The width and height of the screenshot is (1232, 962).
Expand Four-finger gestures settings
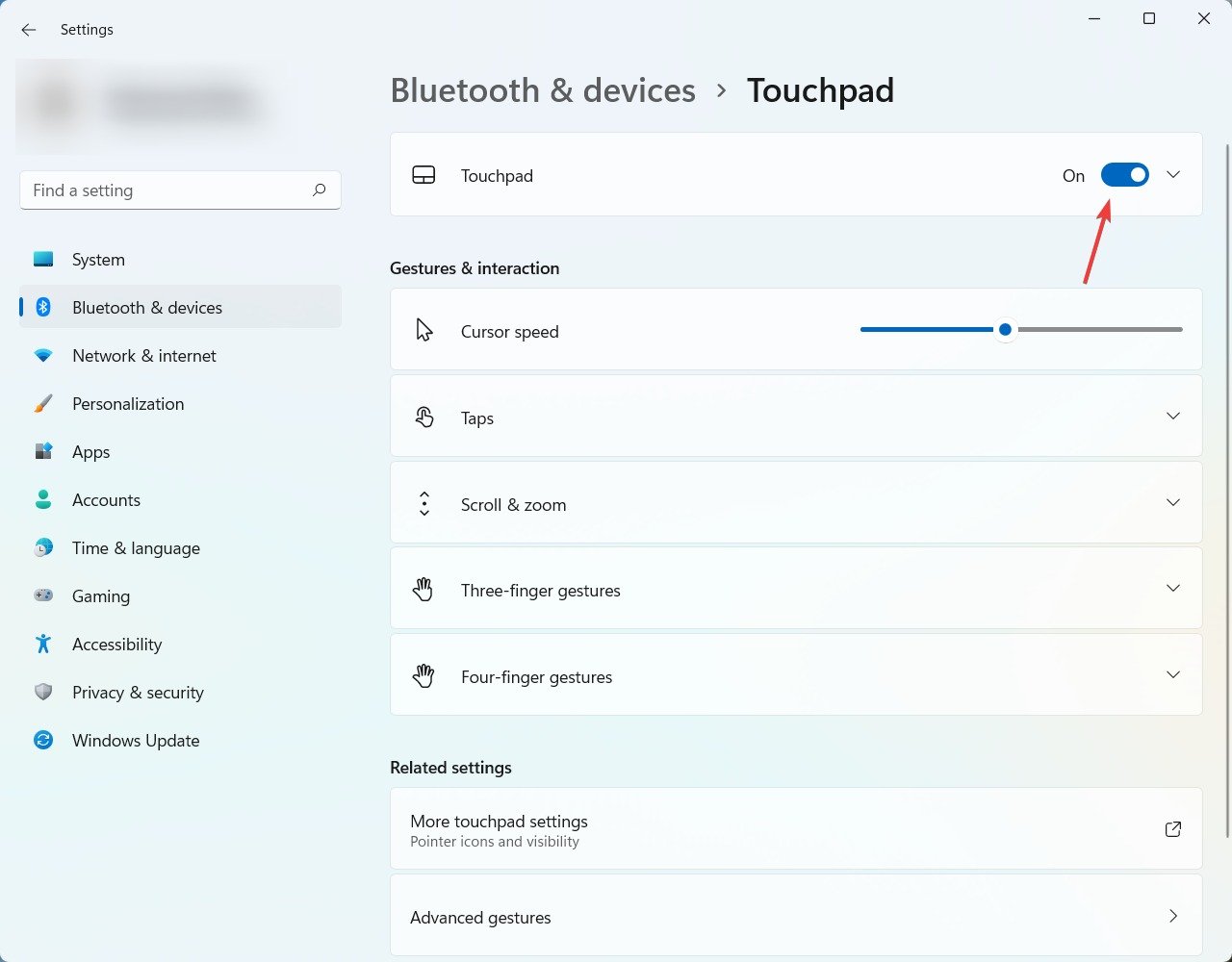pyautogui.click(x=1172, y=675)
